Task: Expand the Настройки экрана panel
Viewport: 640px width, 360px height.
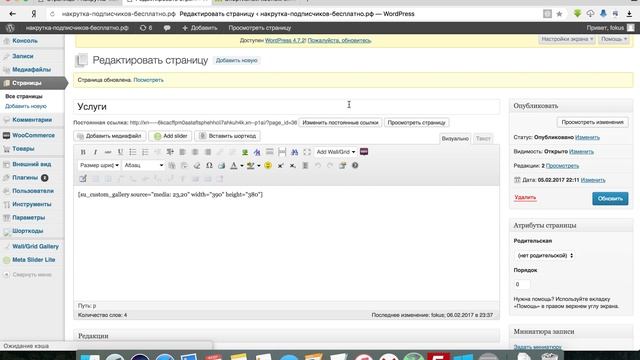Action: click(567, 39)
